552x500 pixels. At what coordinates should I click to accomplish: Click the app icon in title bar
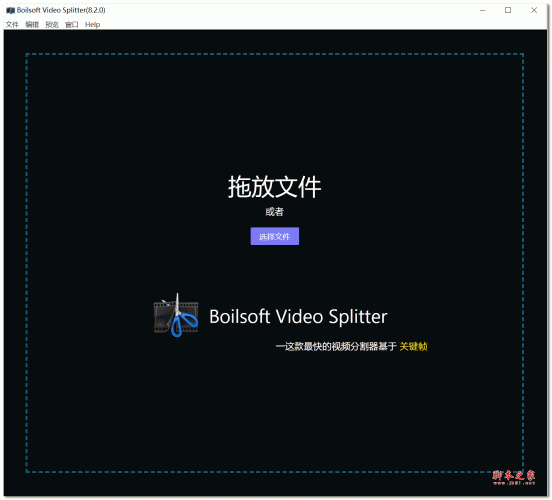(11, 11)
